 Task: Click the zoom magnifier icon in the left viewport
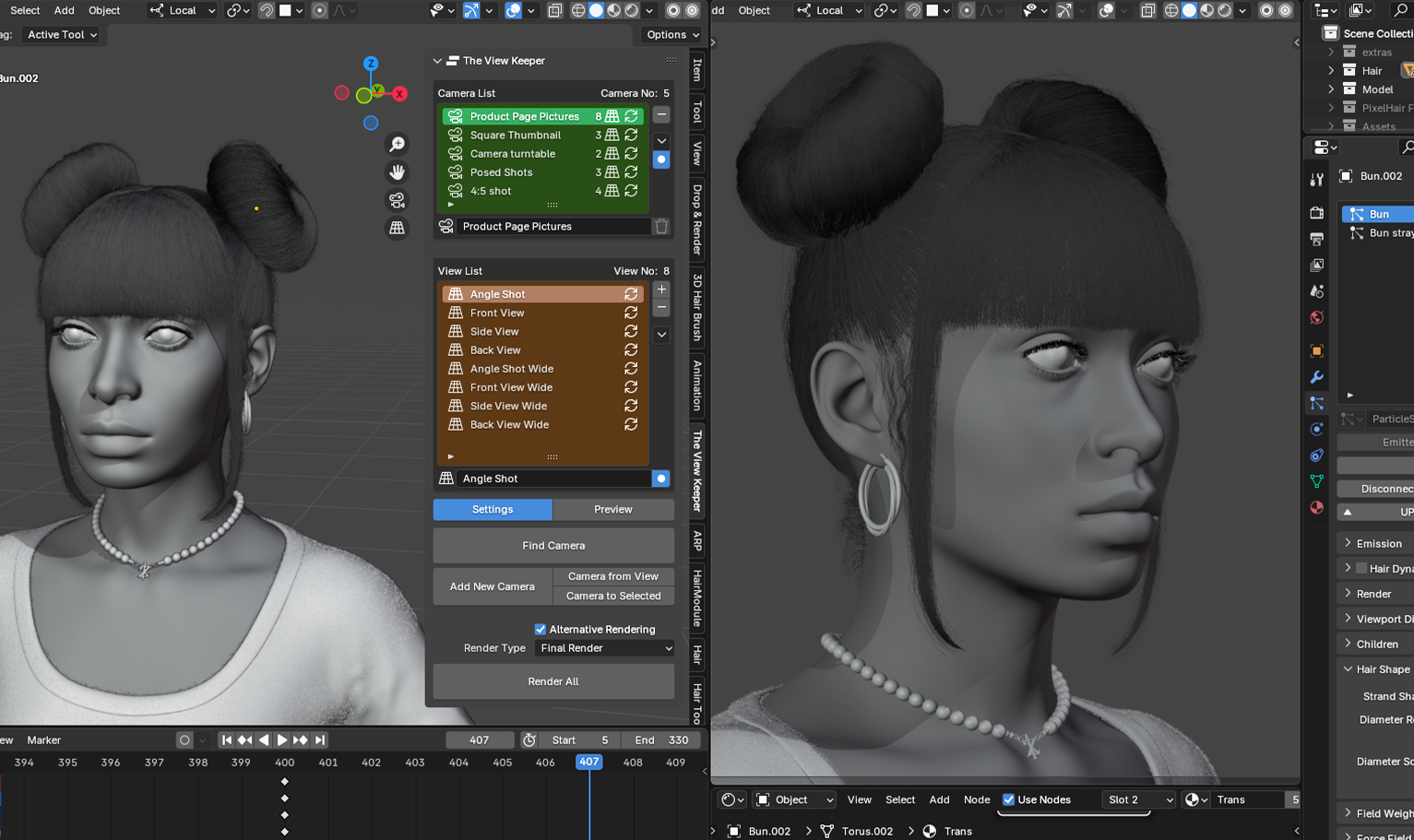click(x=397, y=145)
